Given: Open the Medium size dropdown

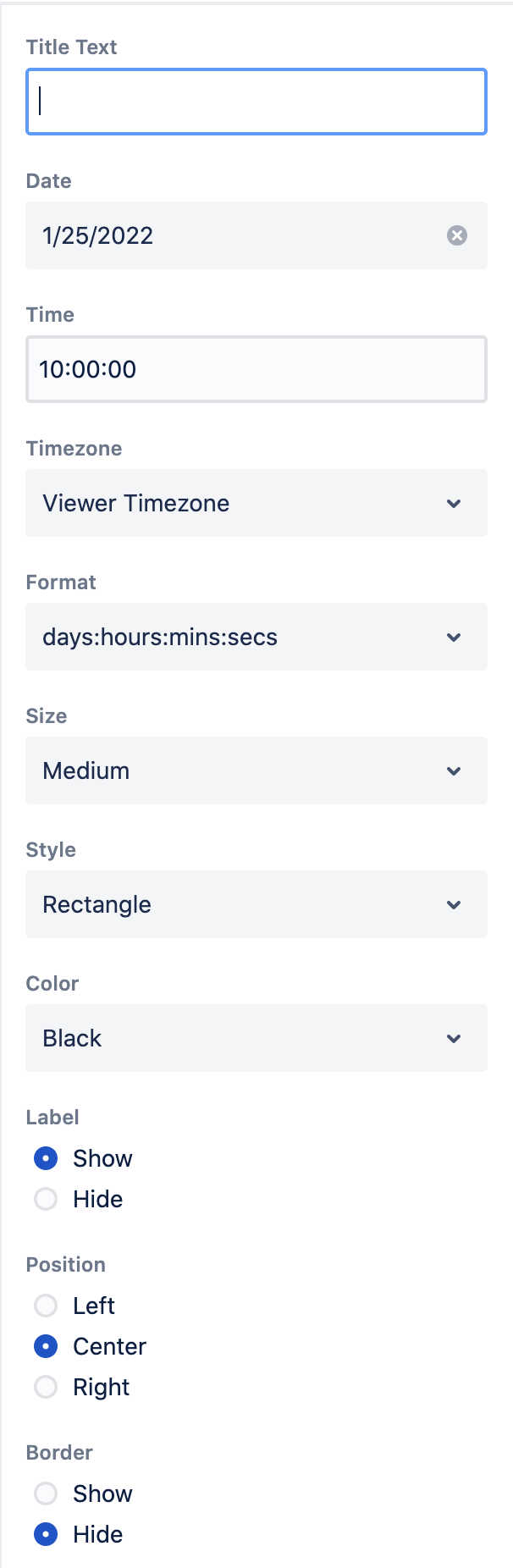Looking at the screenshot, I should pyautogui.click(x=237, y=770).
